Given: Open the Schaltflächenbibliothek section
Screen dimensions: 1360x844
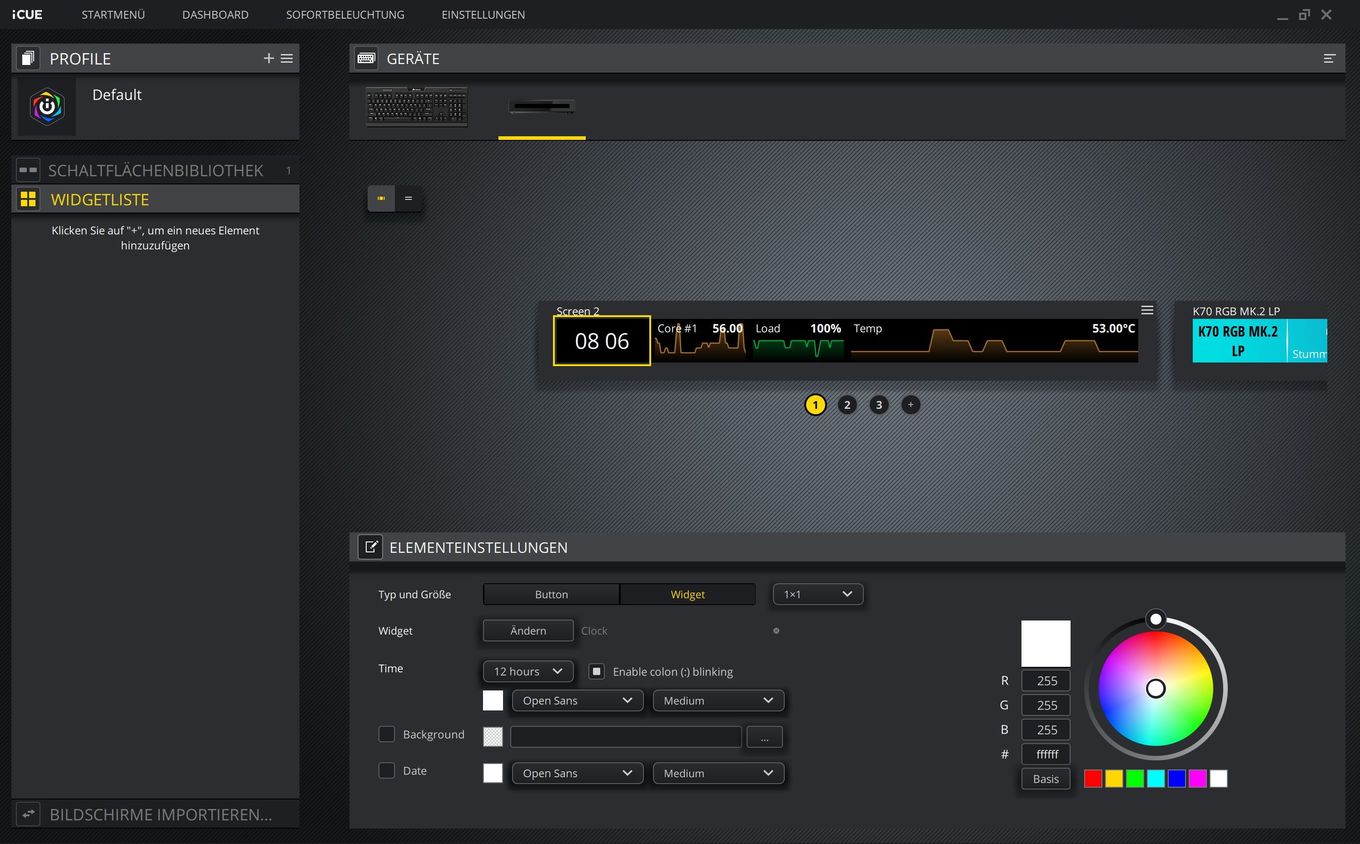Looking at the screenshot, I should point(155,170).
